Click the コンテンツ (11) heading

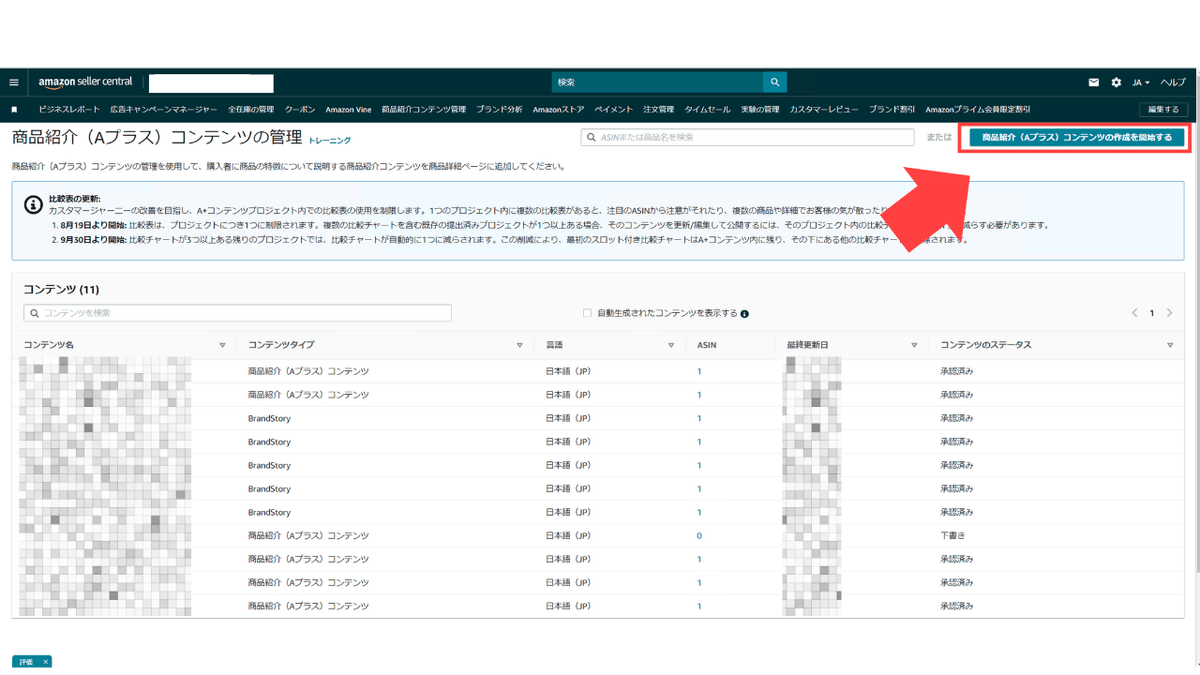(61, 290)
